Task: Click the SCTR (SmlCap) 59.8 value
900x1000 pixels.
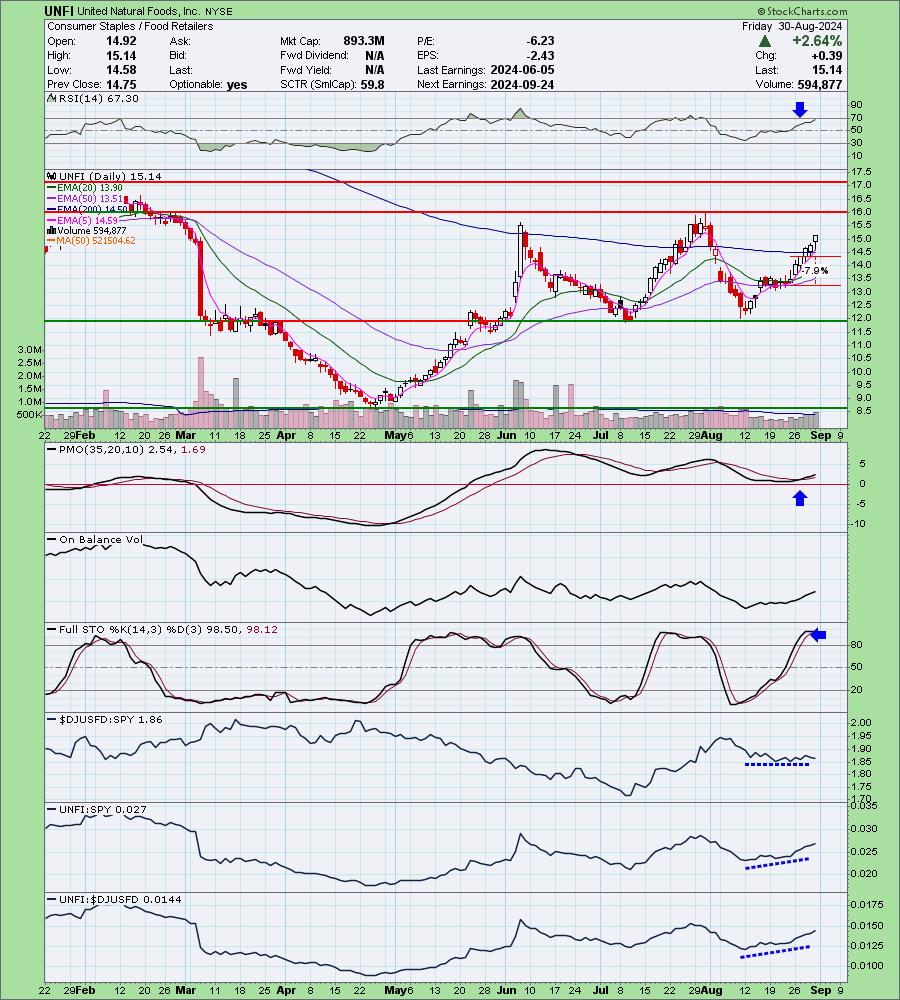Action: click(372, 84)
